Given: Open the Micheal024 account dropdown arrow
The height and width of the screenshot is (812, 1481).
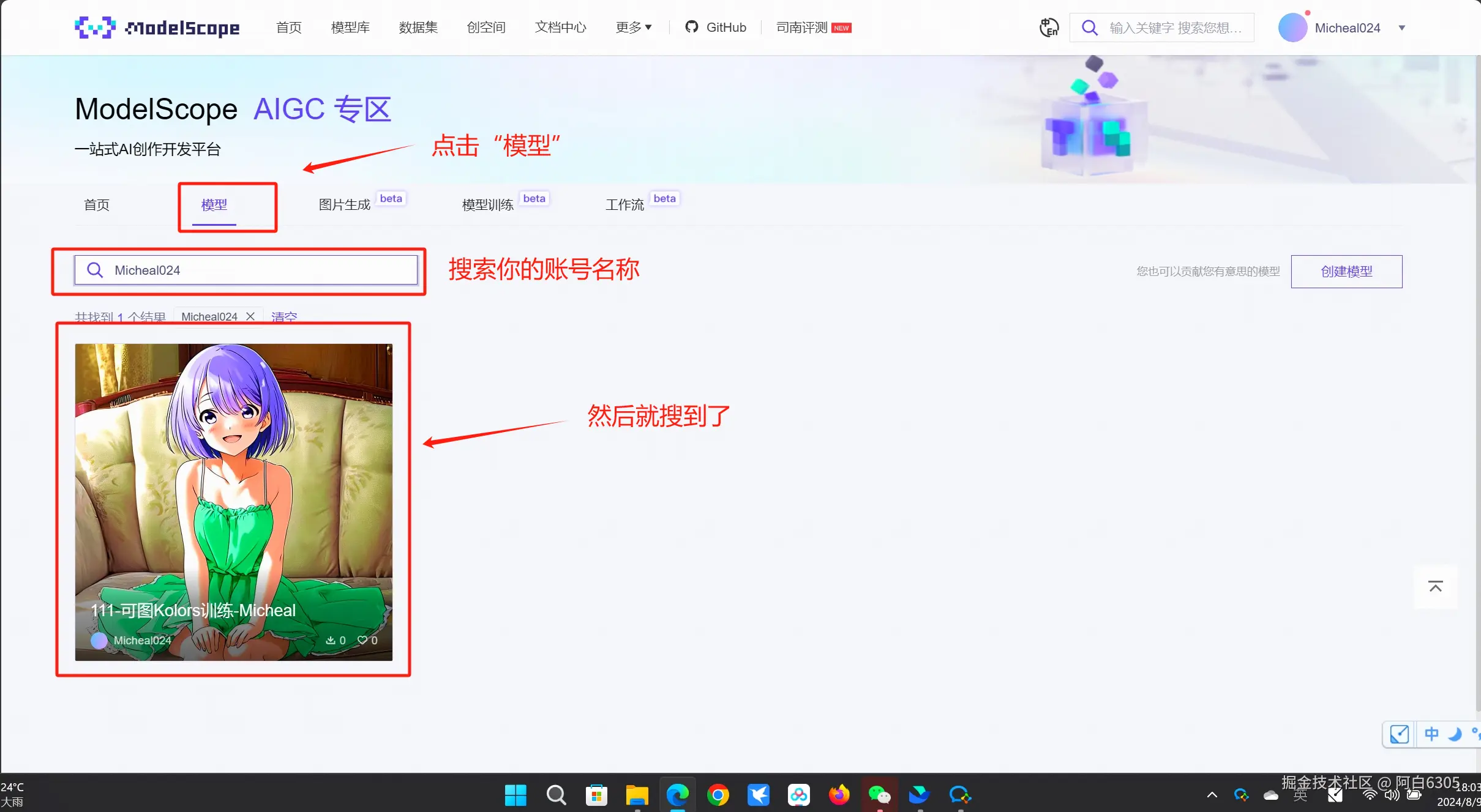Looking at the screenshot, I should click(1401, 28).
